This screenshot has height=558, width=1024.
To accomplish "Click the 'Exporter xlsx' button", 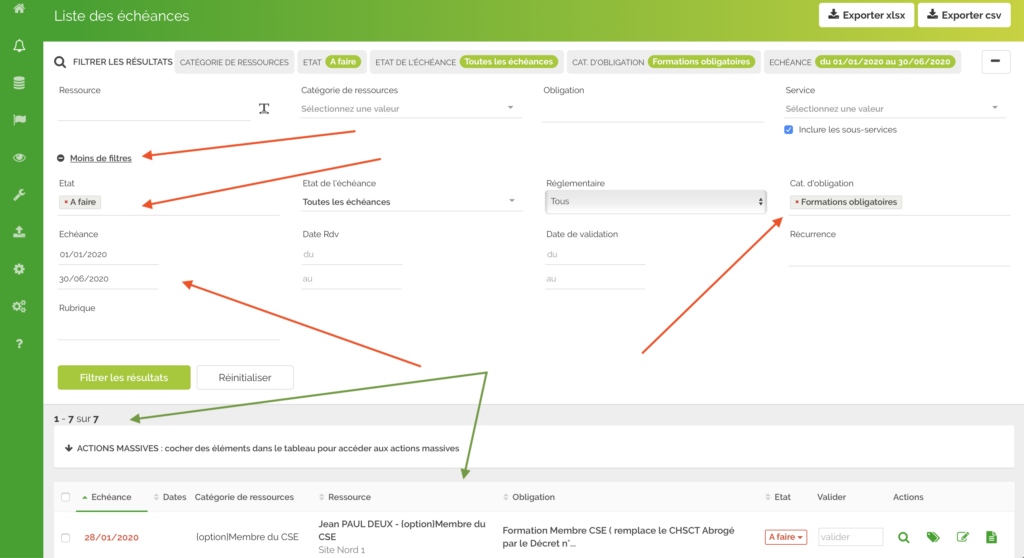I will [865, 15].
